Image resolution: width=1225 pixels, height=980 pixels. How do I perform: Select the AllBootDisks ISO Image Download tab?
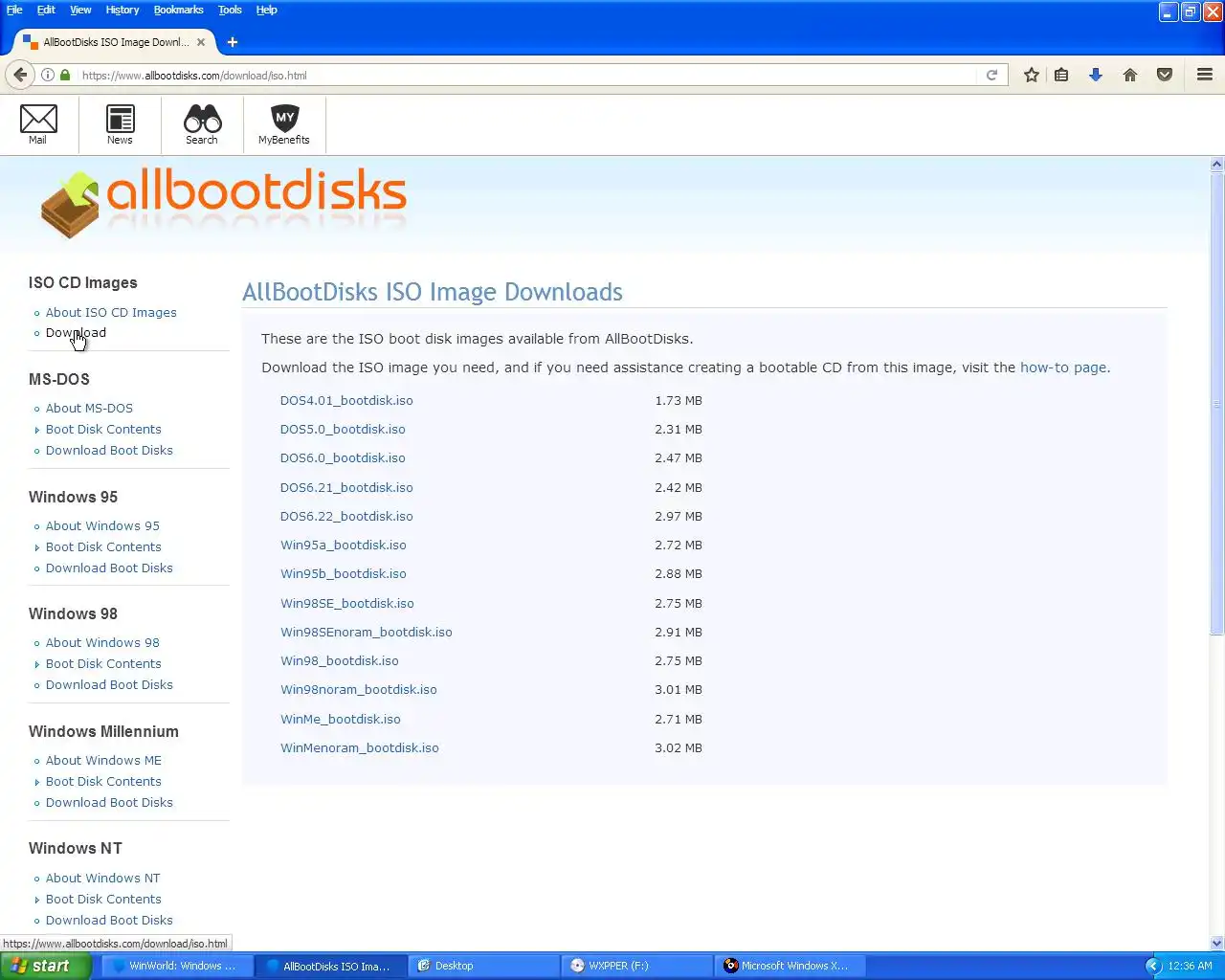[x=115, y=42]
